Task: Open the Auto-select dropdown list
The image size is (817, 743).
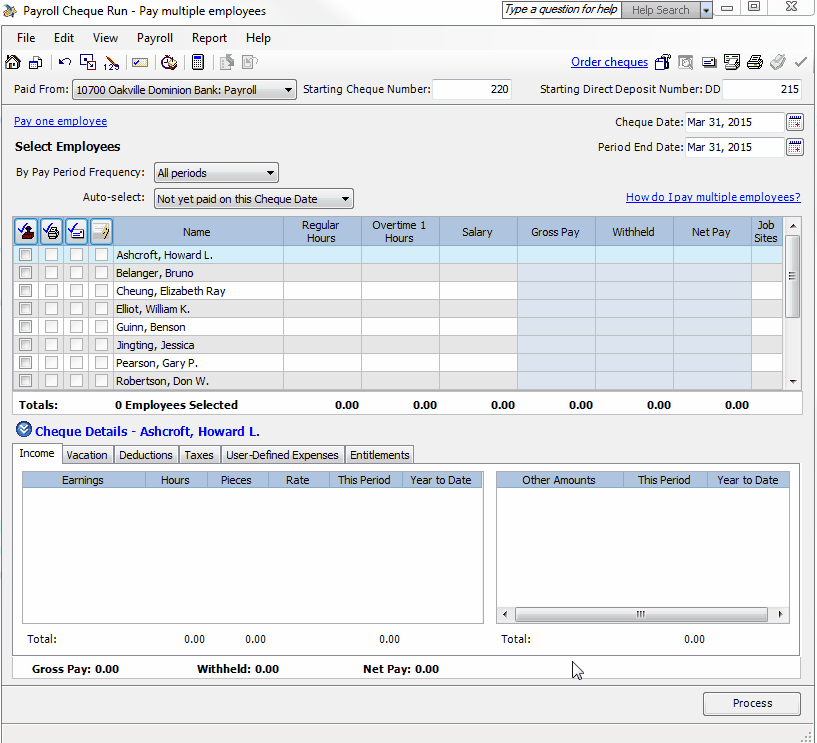Action: point(345,199)
